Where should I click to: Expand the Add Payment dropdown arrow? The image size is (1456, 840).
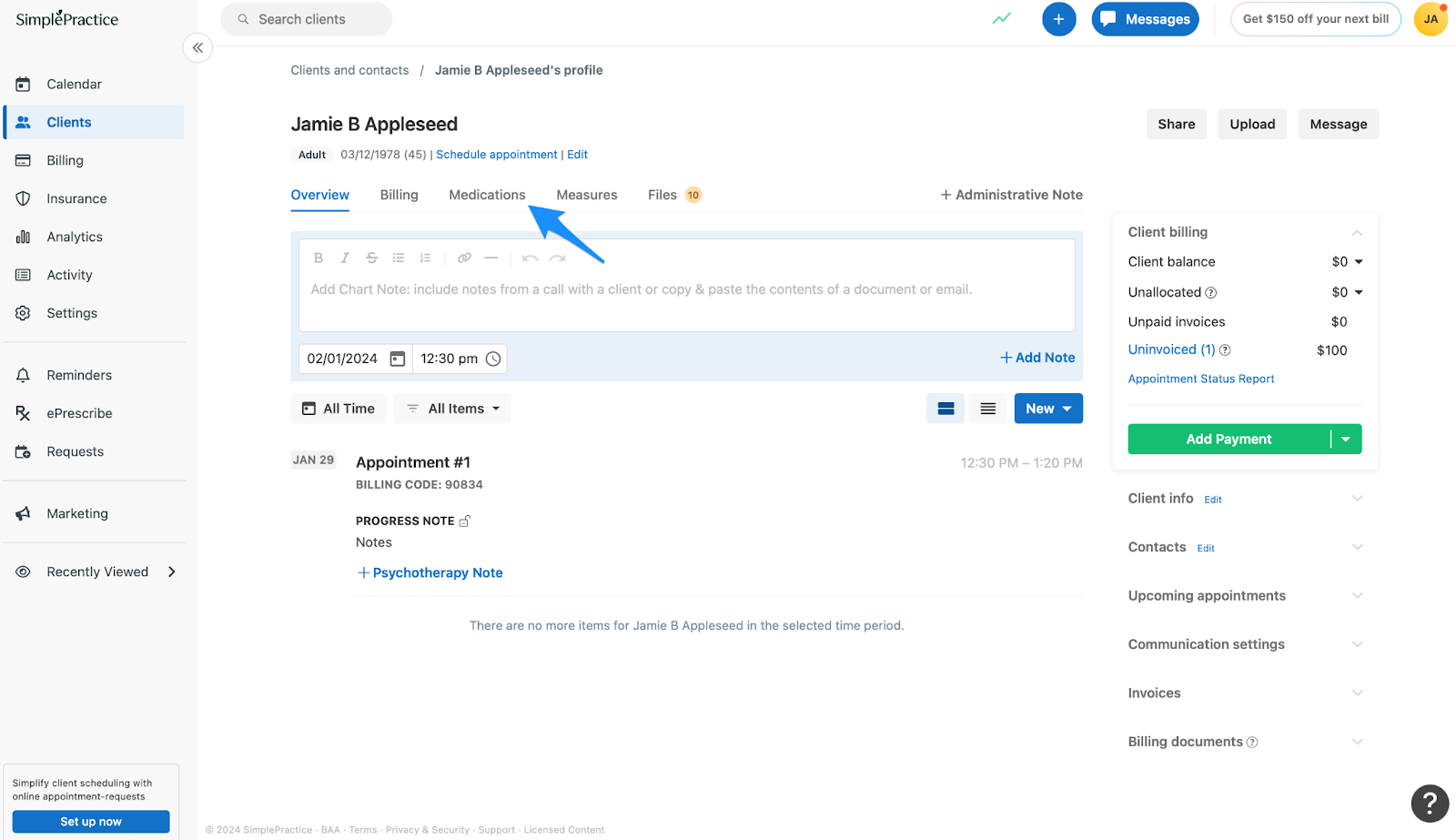coord(1346,439)
